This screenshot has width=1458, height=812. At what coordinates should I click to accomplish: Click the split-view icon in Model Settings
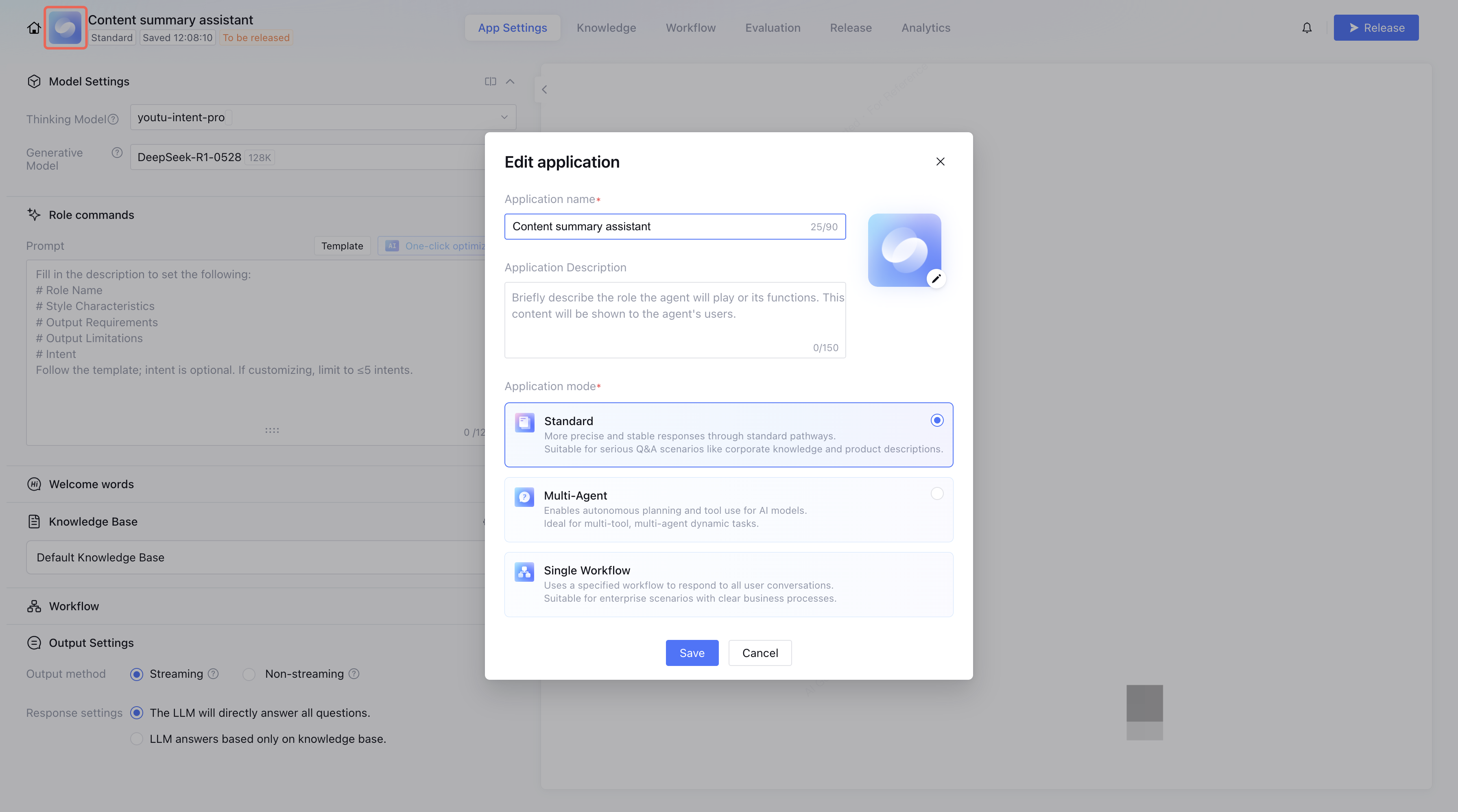tap(490, 81)
